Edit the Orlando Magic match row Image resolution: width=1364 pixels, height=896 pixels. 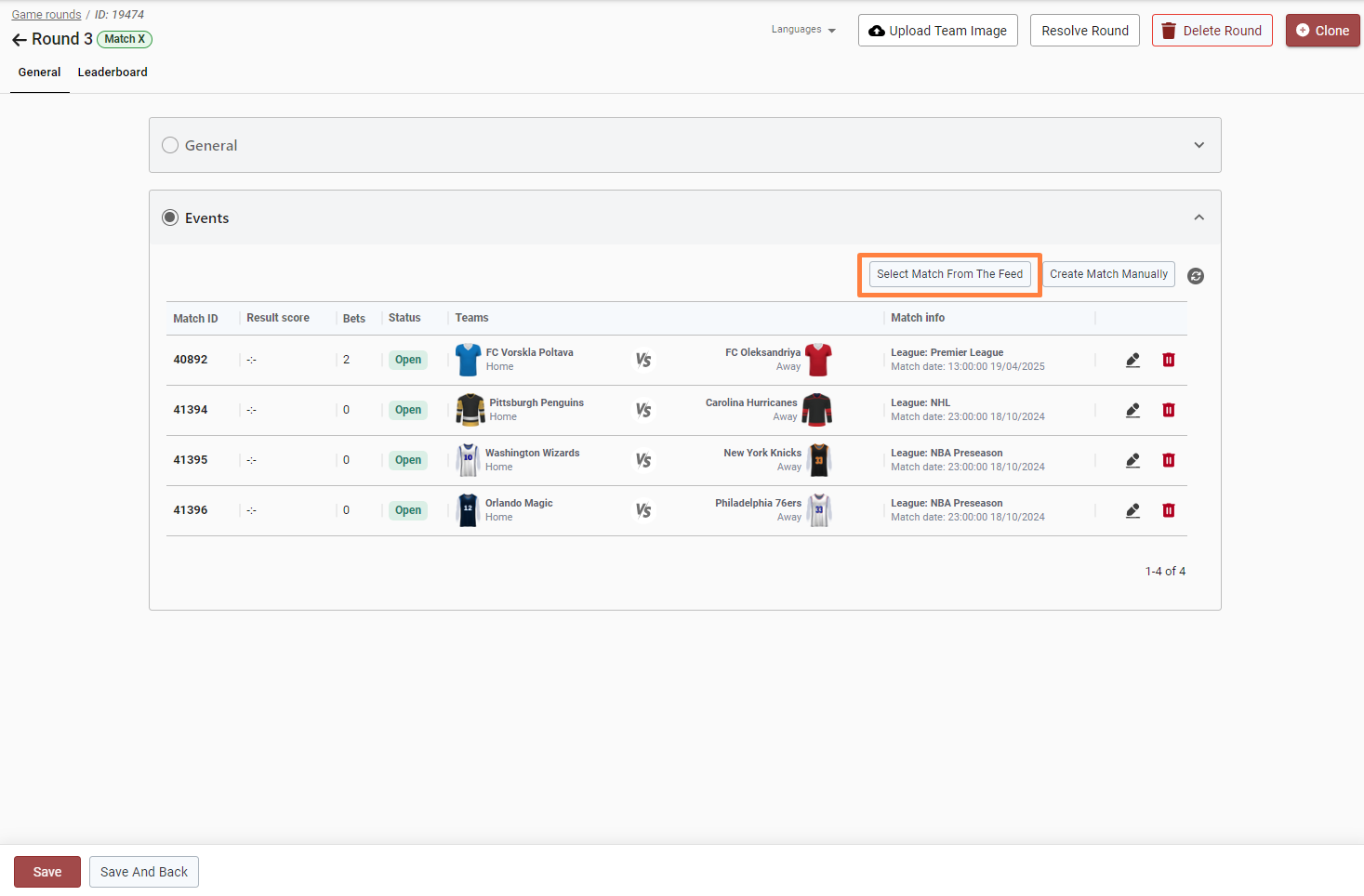click(x=1132, y=511)
